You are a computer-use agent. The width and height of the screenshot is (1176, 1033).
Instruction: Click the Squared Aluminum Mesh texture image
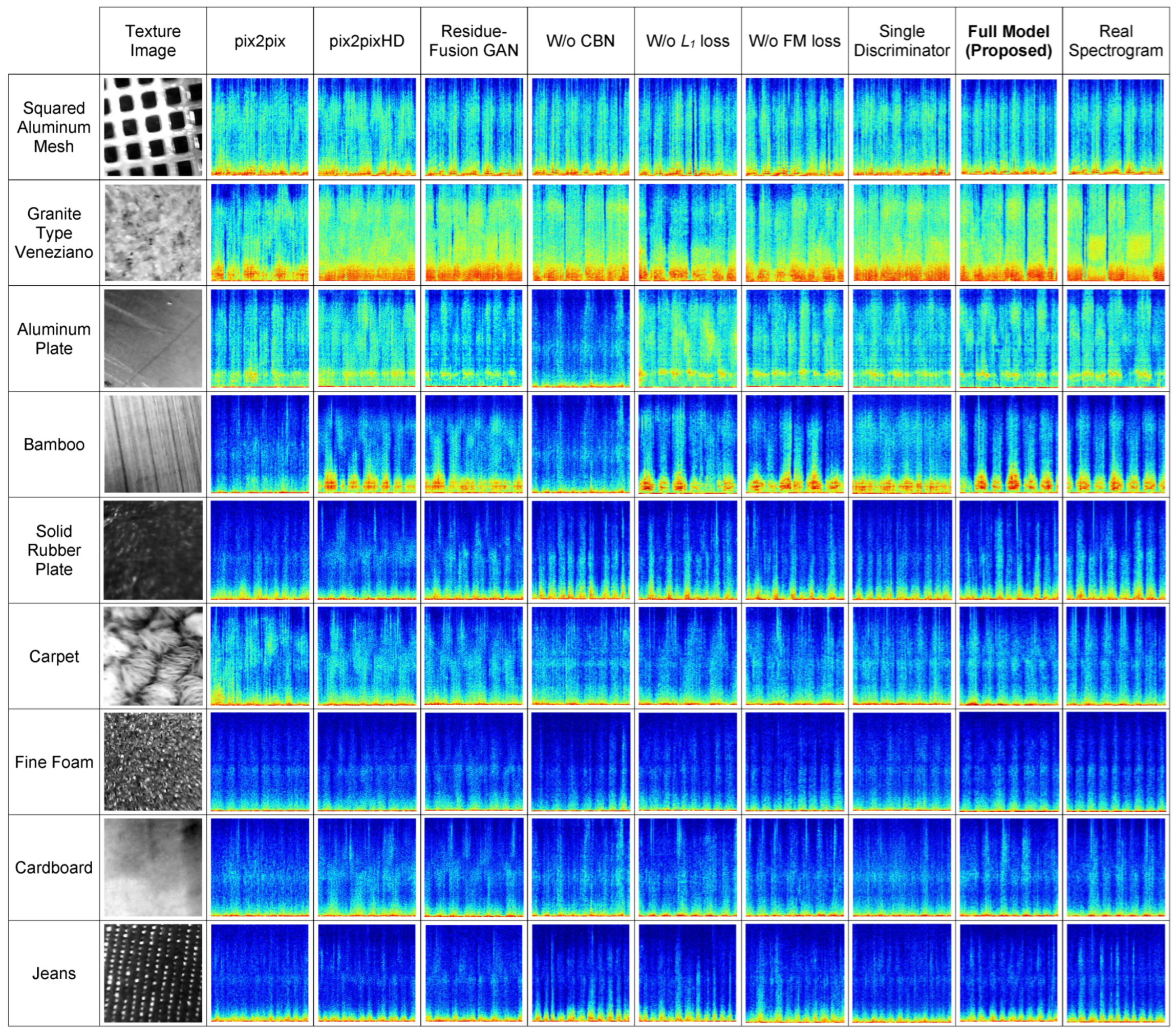[x=153, y=127]
